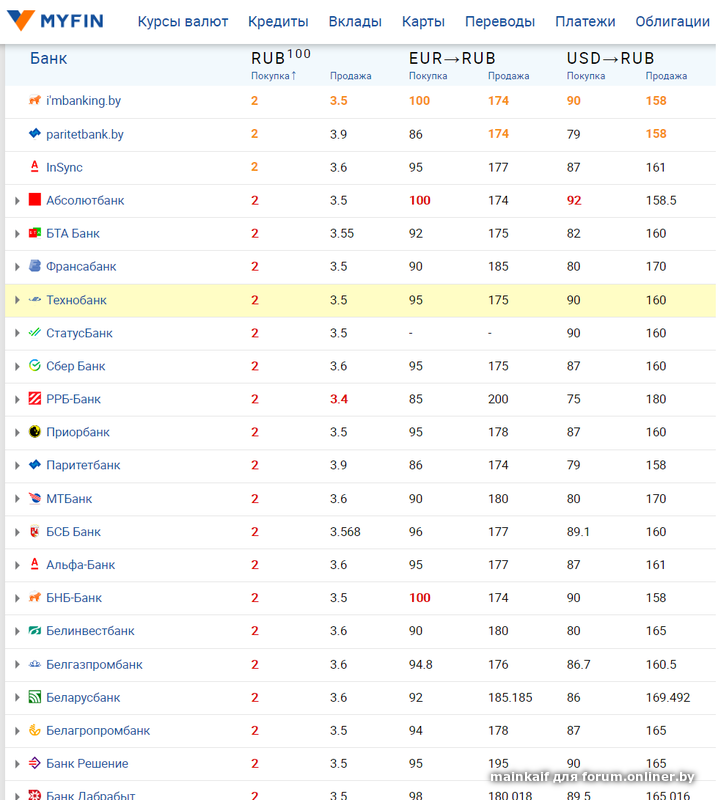Open the Белагропромбанк link
This screenshot has width=718, height=800.
[98, 731]
